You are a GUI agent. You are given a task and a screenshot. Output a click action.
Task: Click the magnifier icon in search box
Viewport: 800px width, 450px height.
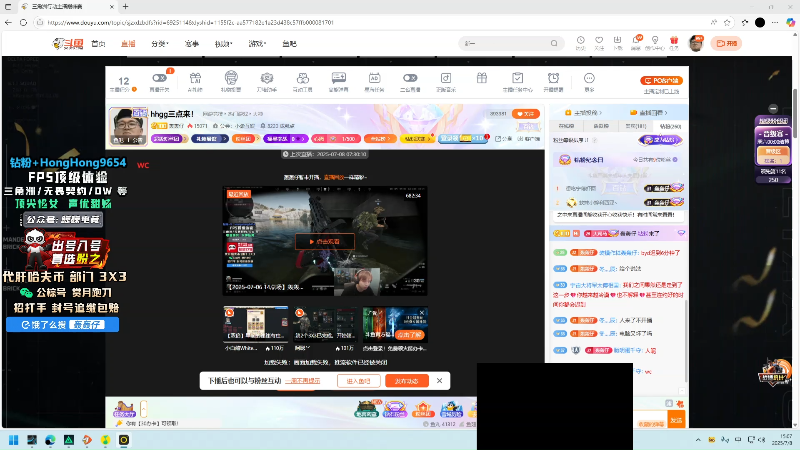coord(554,43)
